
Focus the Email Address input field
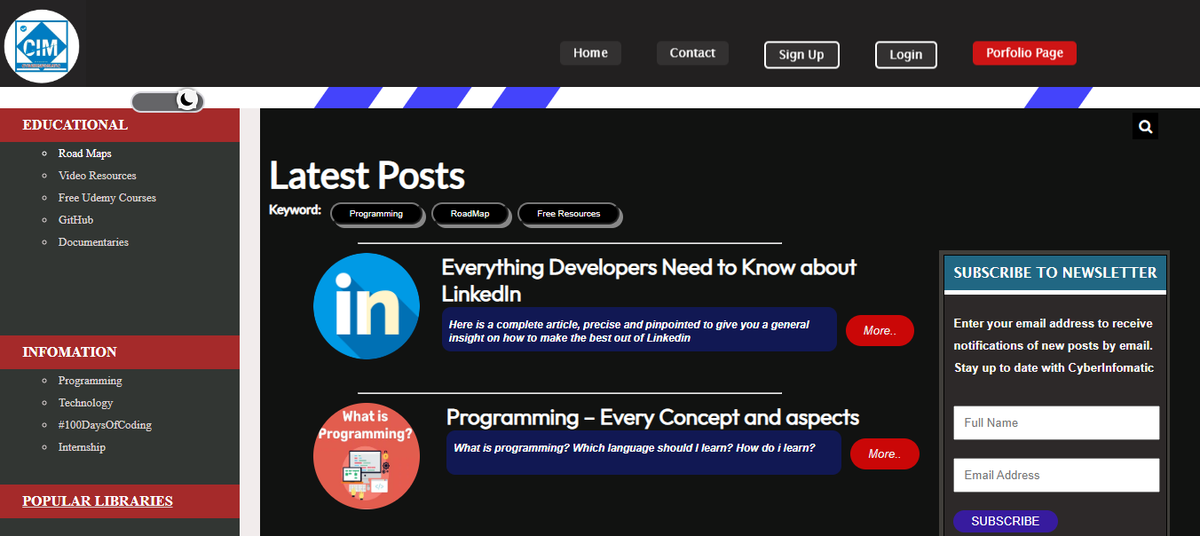tap(1056, 475)
